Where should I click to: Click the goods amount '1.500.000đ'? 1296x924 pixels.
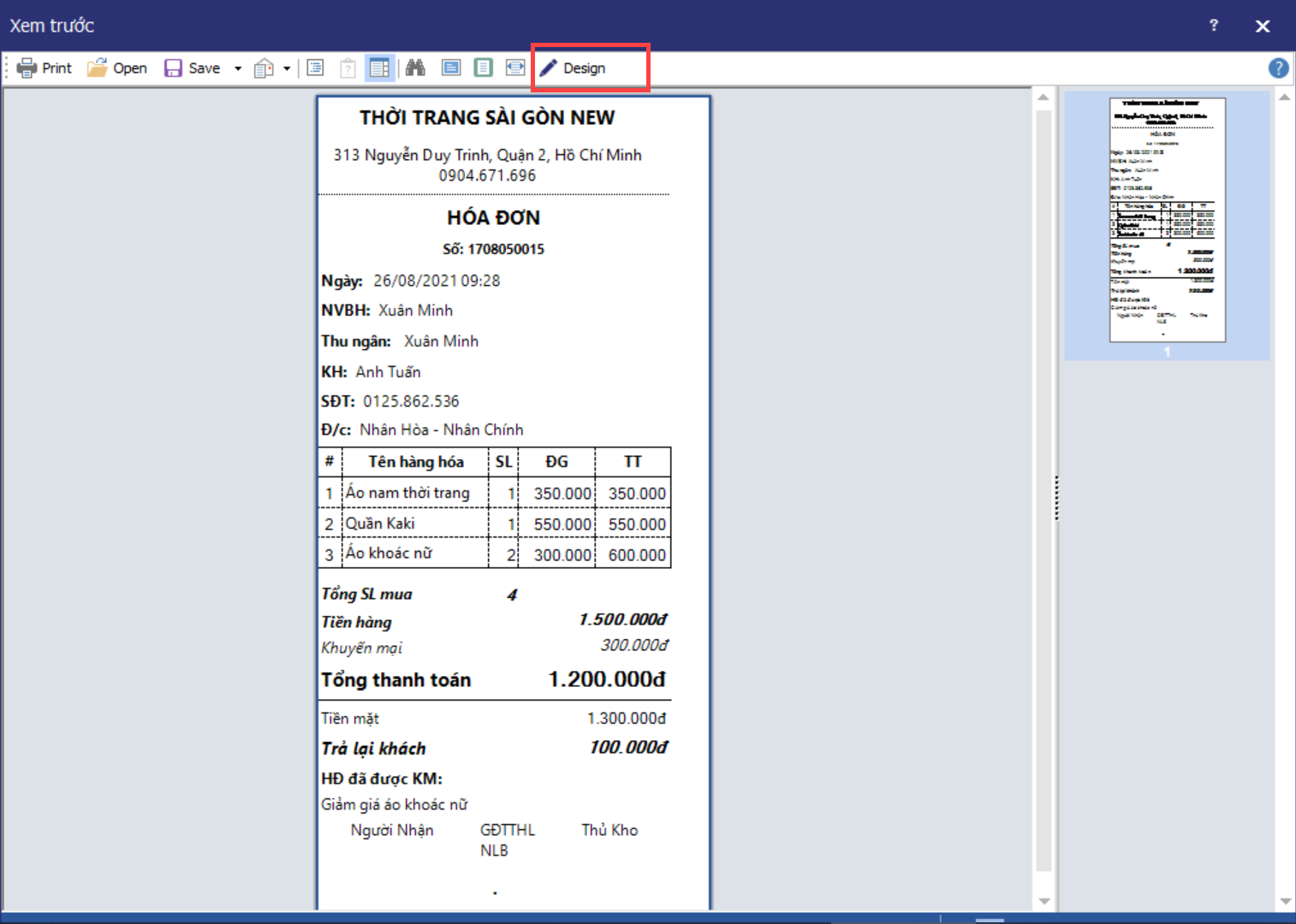[623, 619]
